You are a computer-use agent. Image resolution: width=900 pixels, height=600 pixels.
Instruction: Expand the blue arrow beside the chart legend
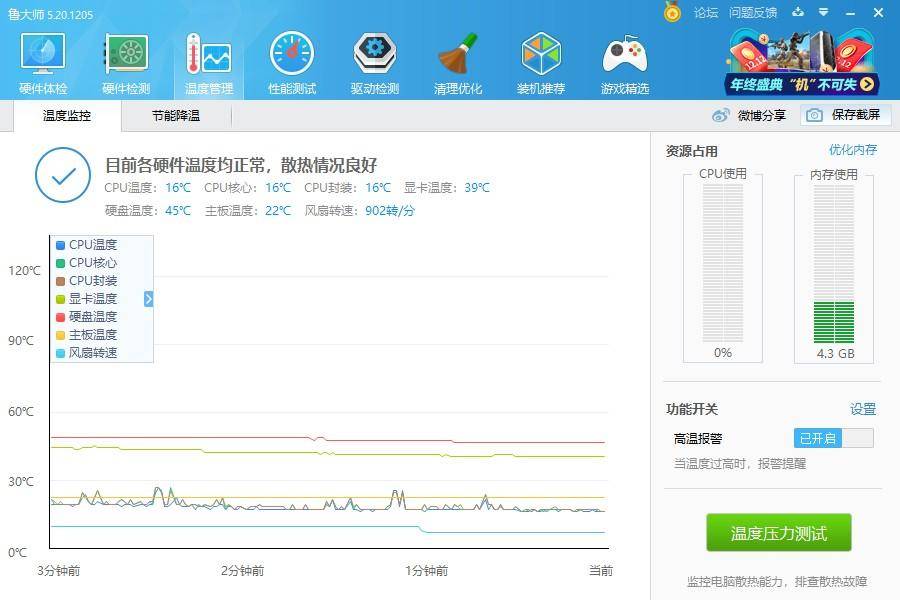point(148,298)
